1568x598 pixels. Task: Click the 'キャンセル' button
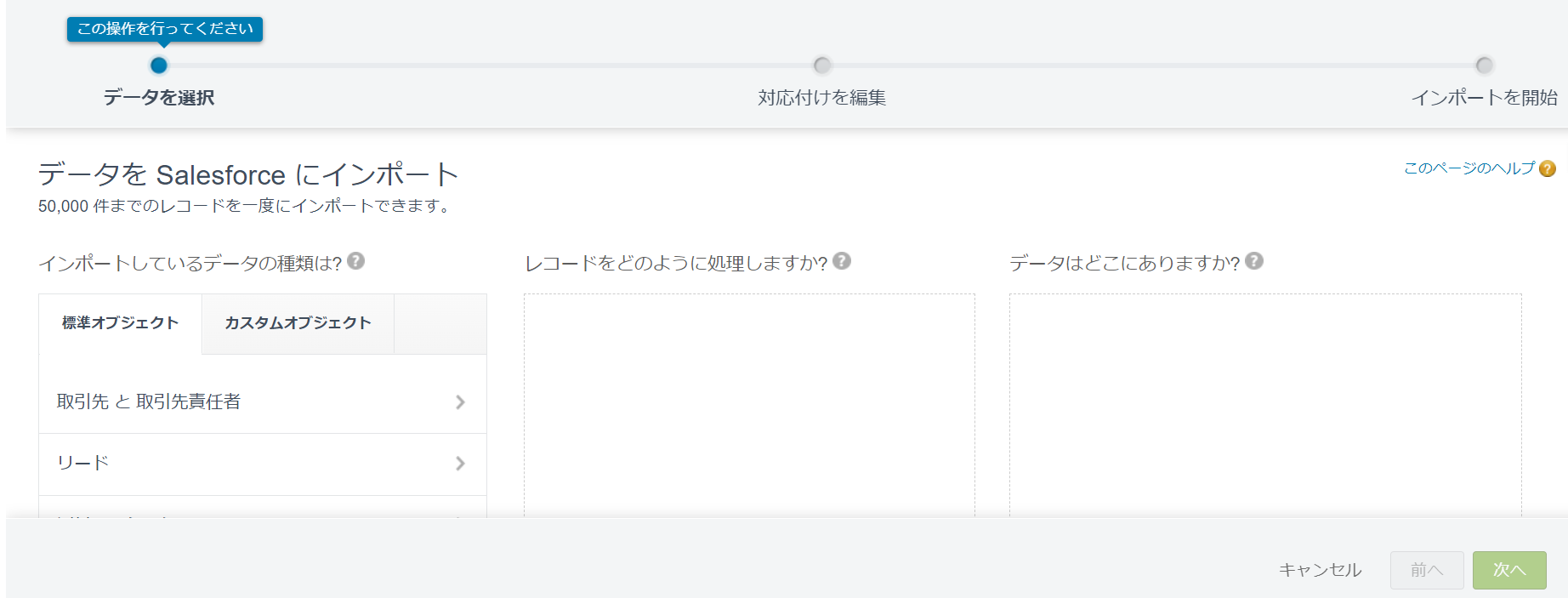(x=1321, y=570)
